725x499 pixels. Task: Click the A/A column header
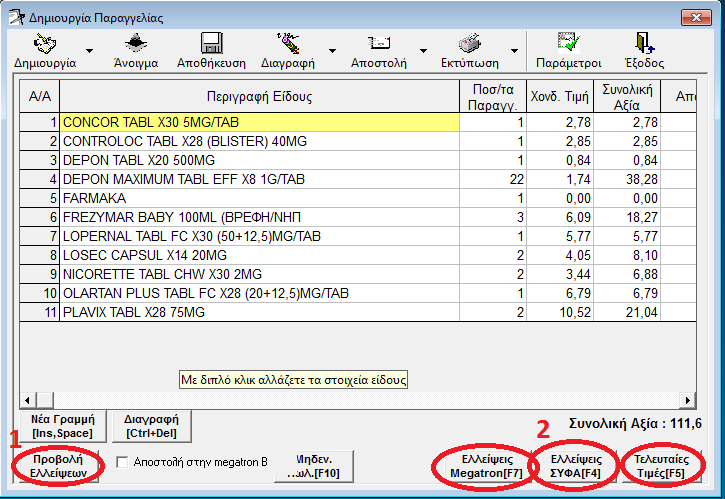click(40, 96)
